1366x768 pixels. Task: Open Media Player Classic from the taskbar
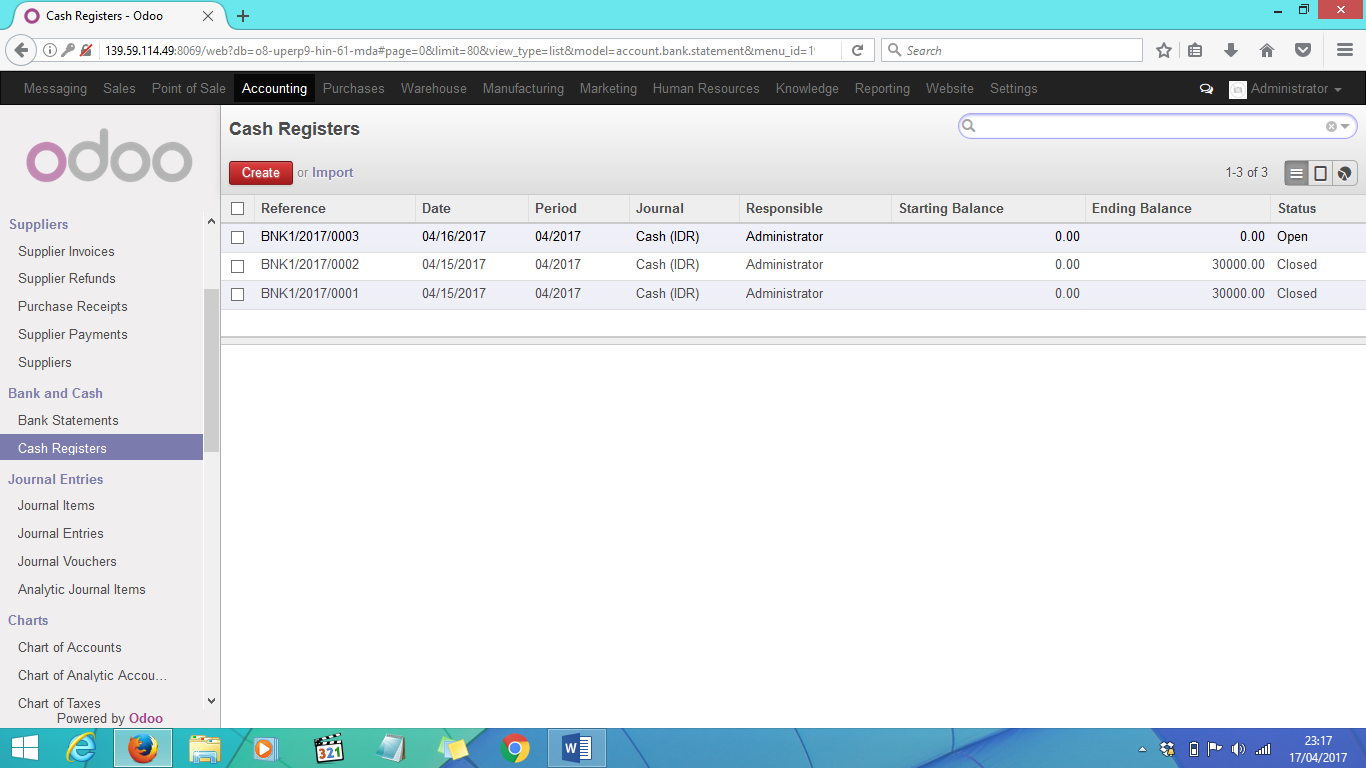[x=329, y=748]
